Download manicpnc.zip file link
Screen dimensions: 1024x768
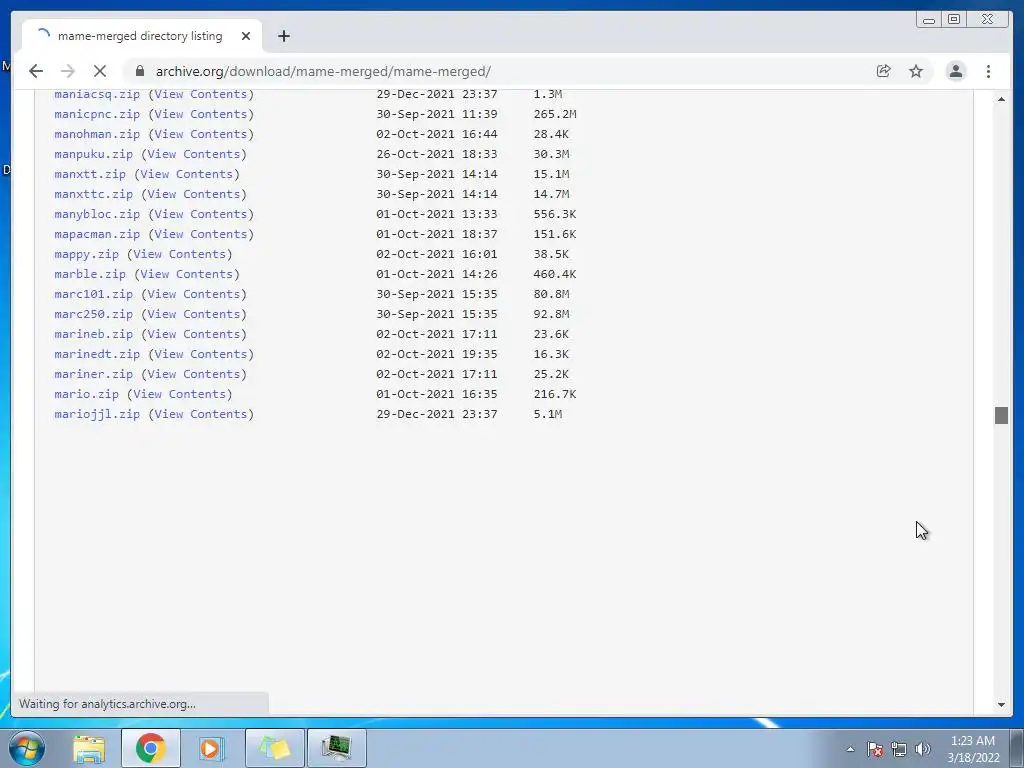coord(97,114)
